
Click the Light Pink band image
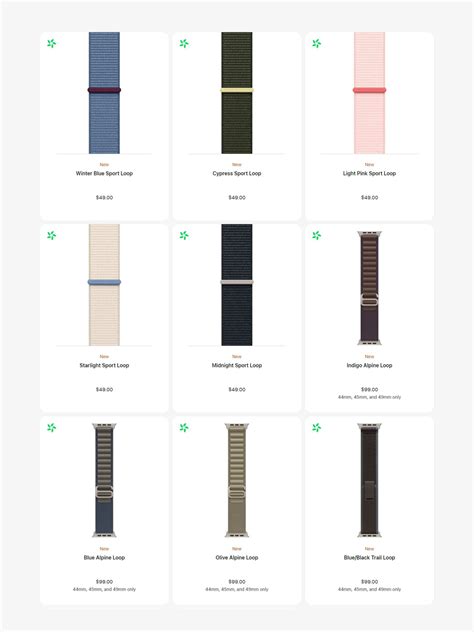click(x=370, y=93)
